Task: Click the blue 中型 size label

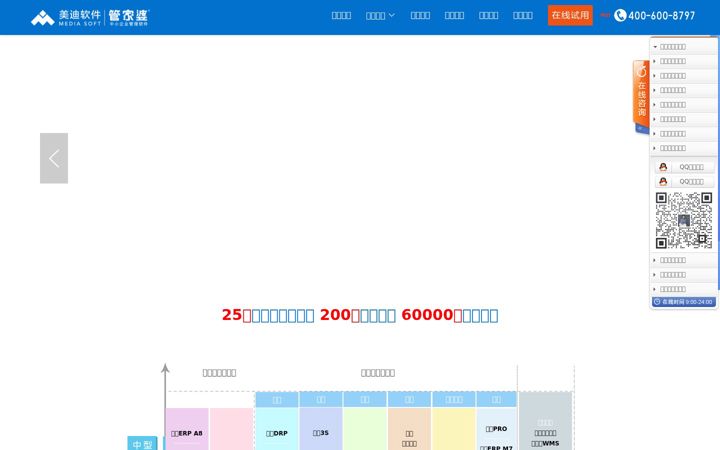Action: point(142,444)
